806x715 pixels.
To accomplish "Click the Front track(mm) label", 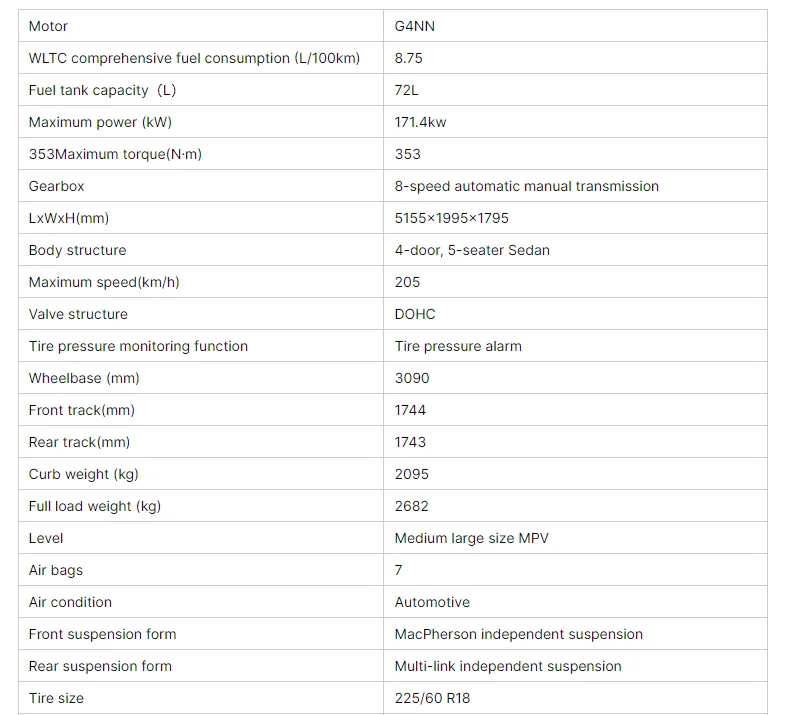I will pos(81,410).
